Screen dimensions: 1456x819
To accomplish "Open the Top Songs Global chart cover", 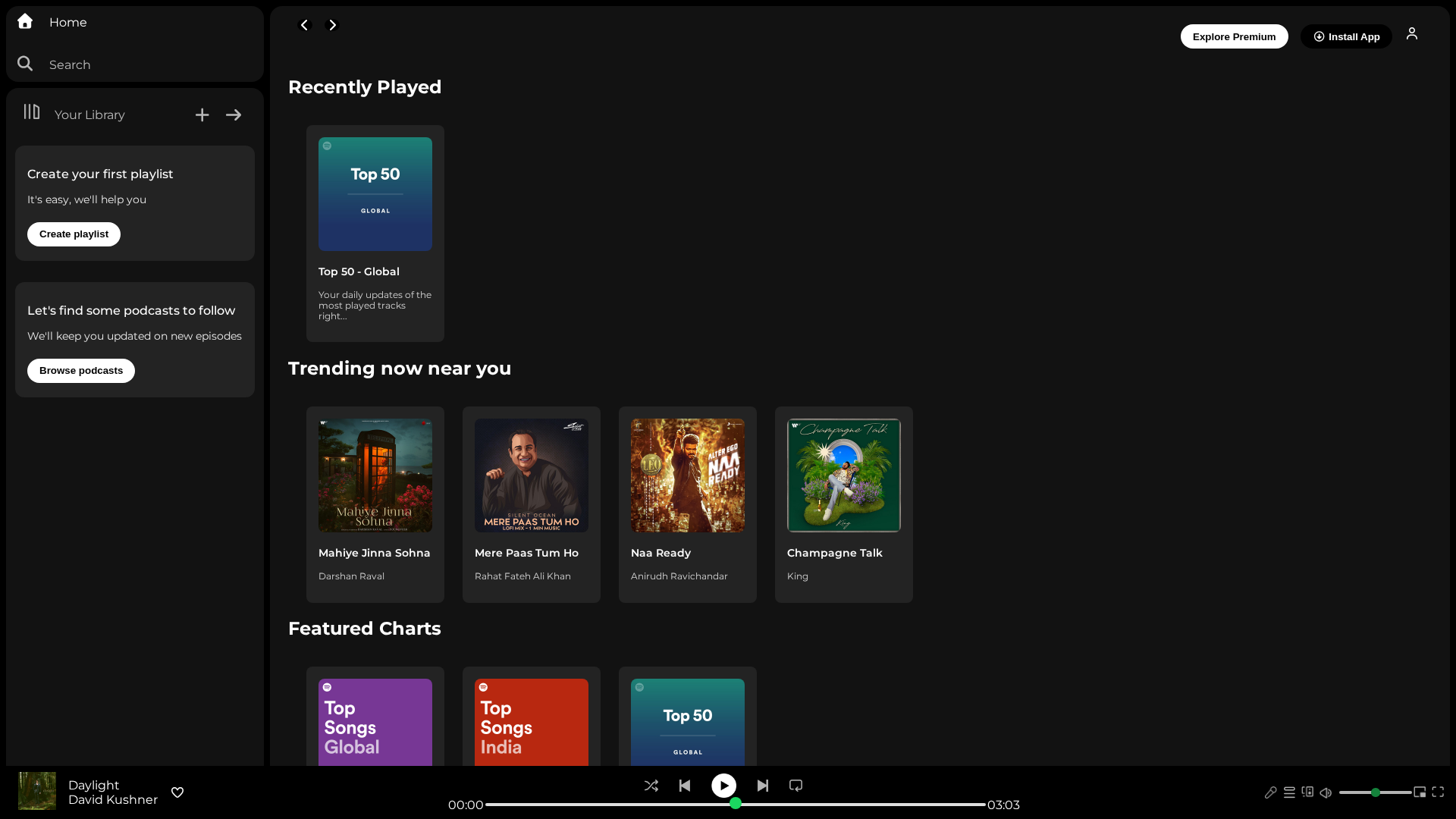I will [375, 722].
